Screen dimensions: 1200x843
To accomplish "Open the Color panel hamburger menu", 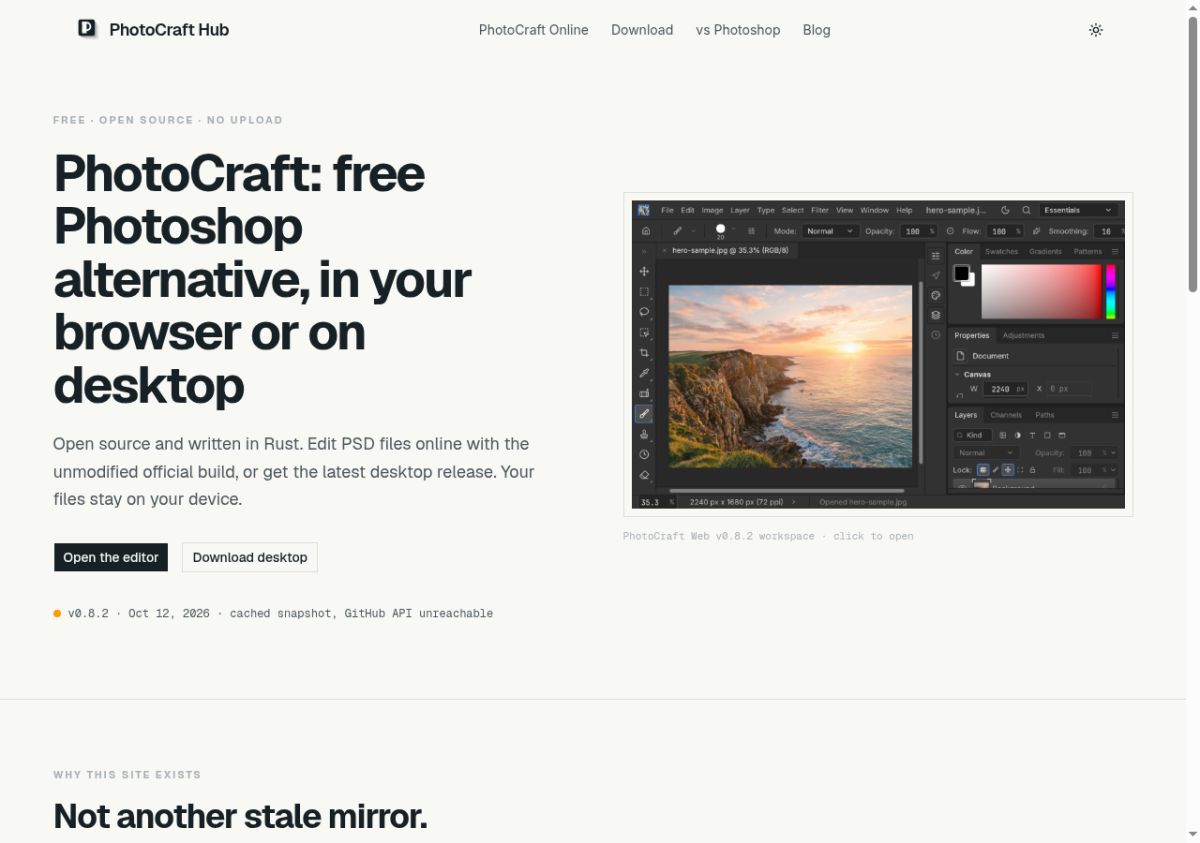I will coord(1115,252).
